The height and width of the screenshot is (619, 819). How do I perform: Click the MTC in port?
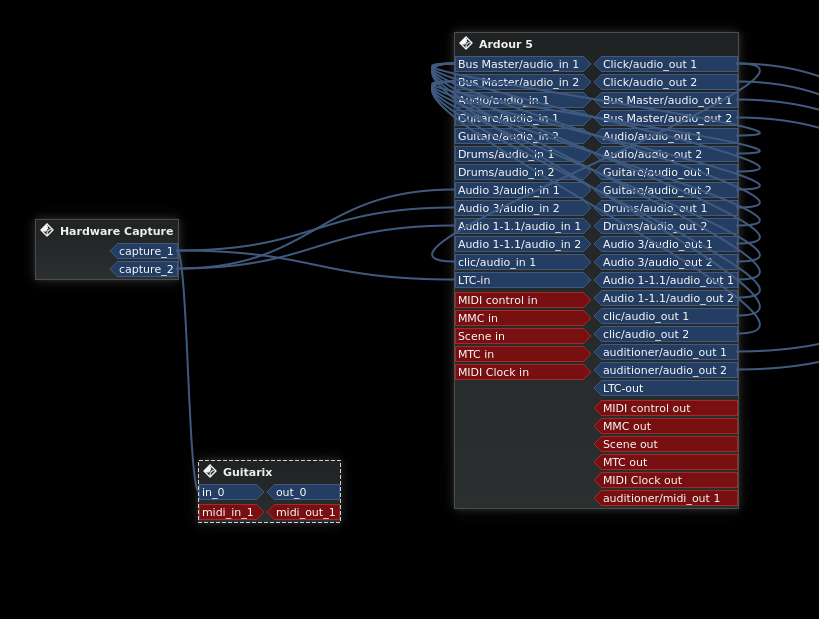[x=523, y=354]
